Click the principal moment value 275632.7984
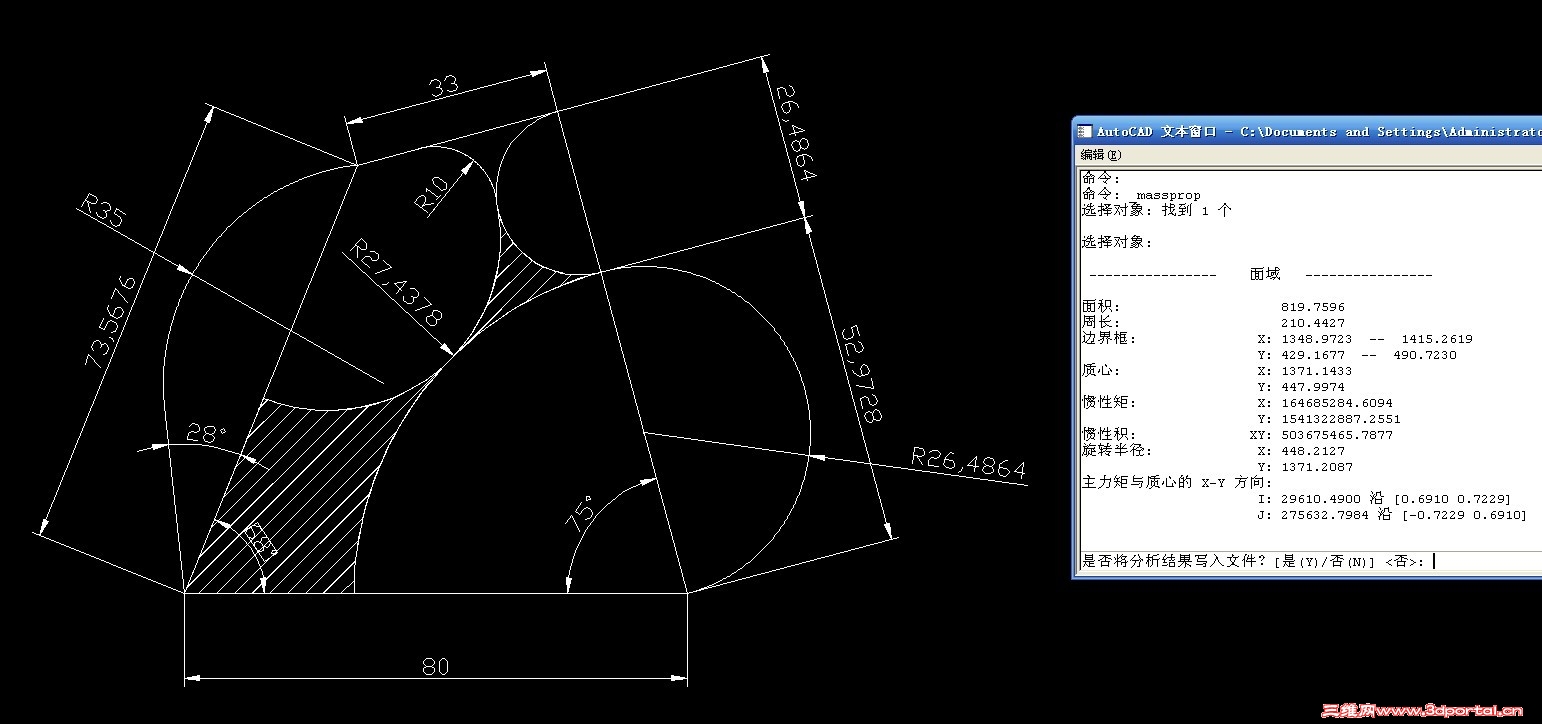The width and height of the screenshot is (1542, 724). [1325, 515]
